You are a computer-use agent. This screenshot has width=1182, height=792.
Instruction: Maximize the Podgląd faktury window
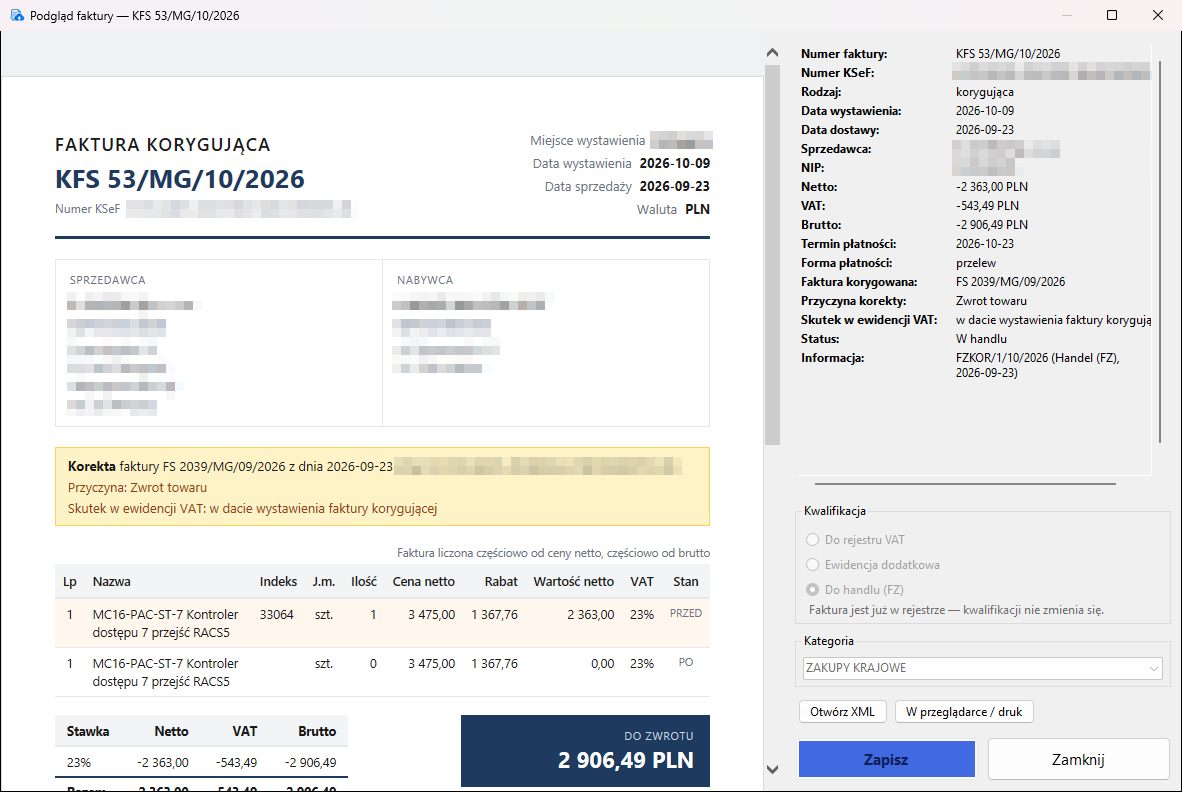[1111, 15]
